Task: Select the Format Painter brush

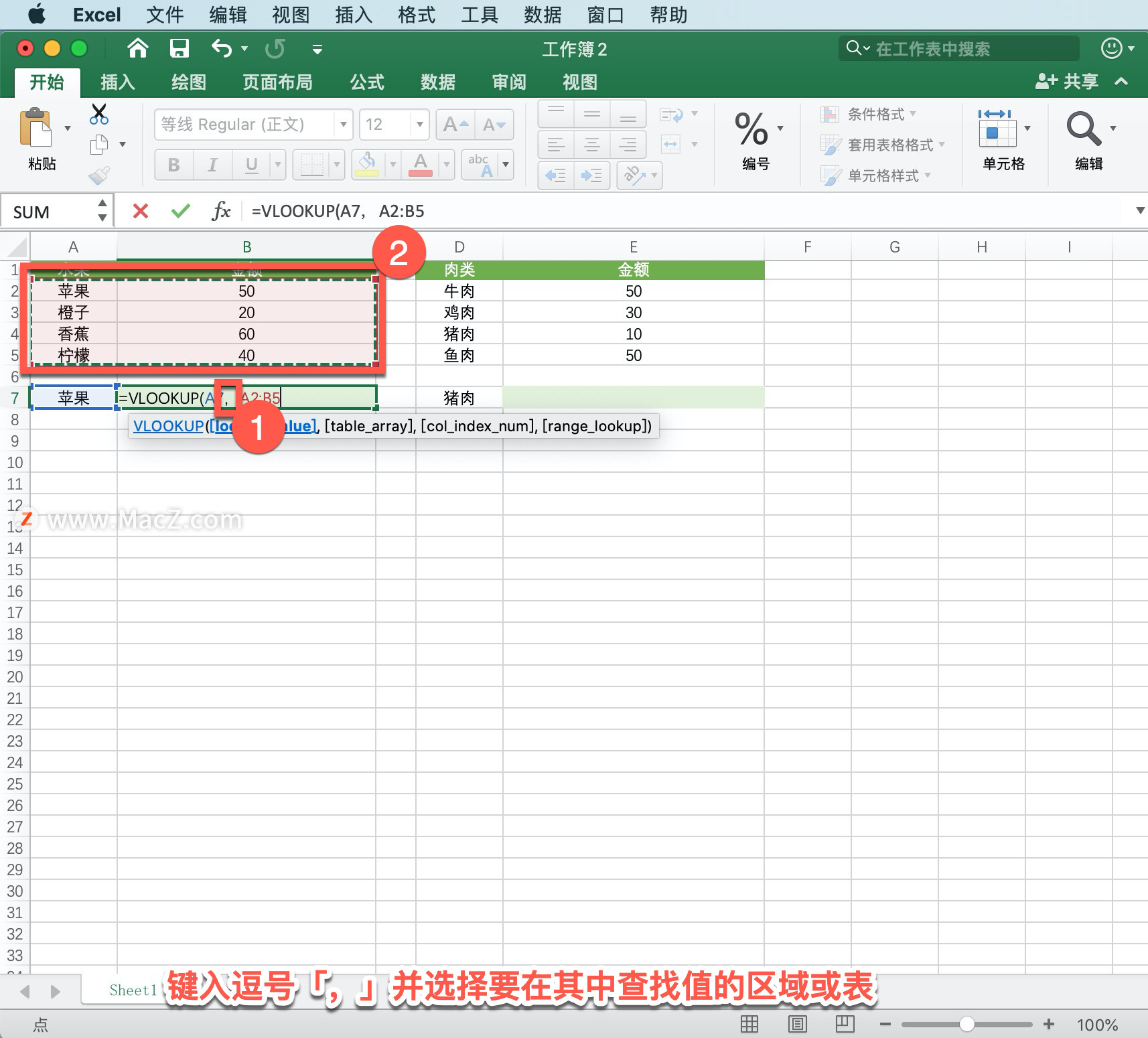Action: pyautogui.click(x=98, y=175)
